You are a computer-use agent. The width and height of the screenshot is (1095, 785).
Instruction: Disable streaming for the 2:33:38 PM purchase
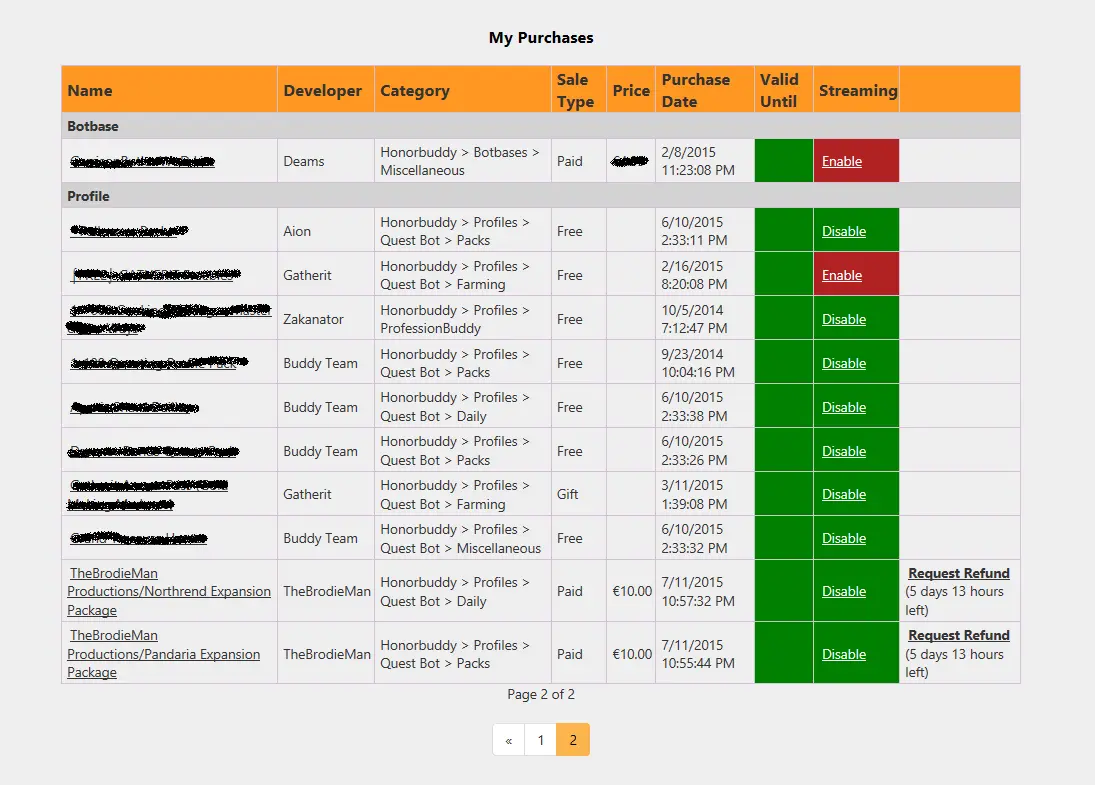844,407
